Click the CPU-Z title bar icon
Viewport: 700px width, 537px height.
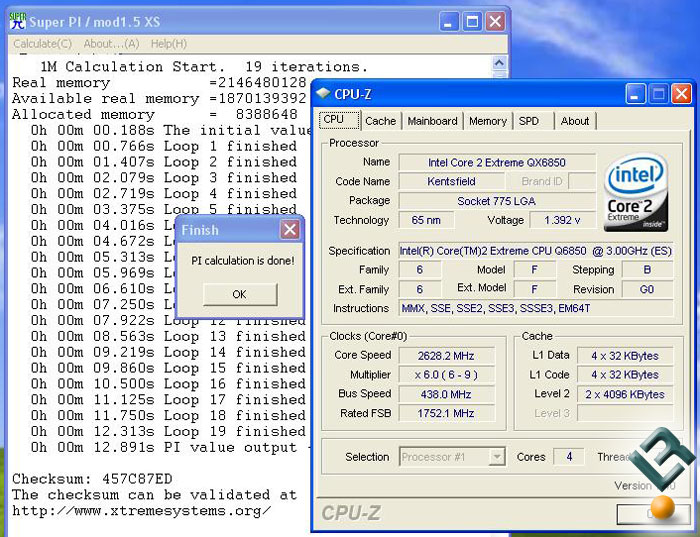click(x=323, y=93)
